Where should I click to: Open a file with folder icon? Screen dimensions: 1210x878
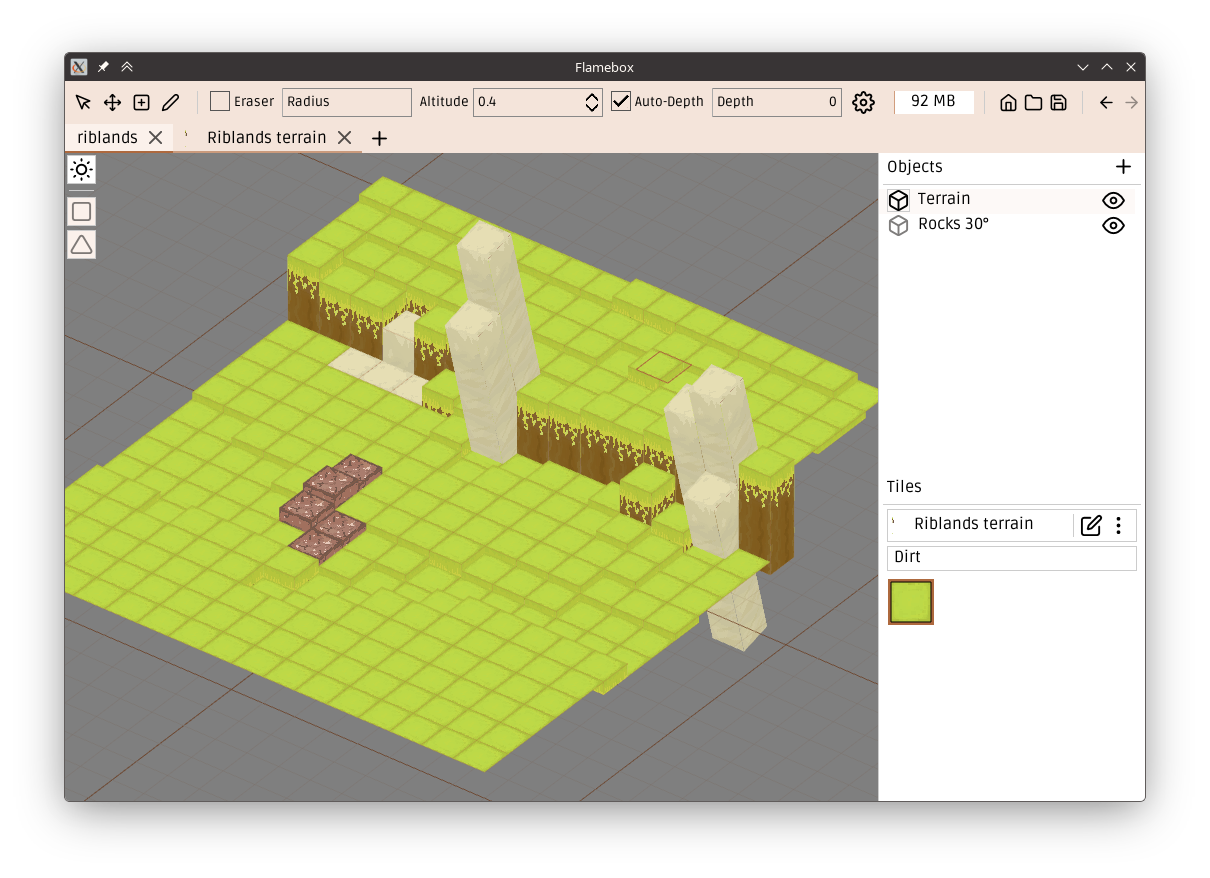click(1033, 102)
